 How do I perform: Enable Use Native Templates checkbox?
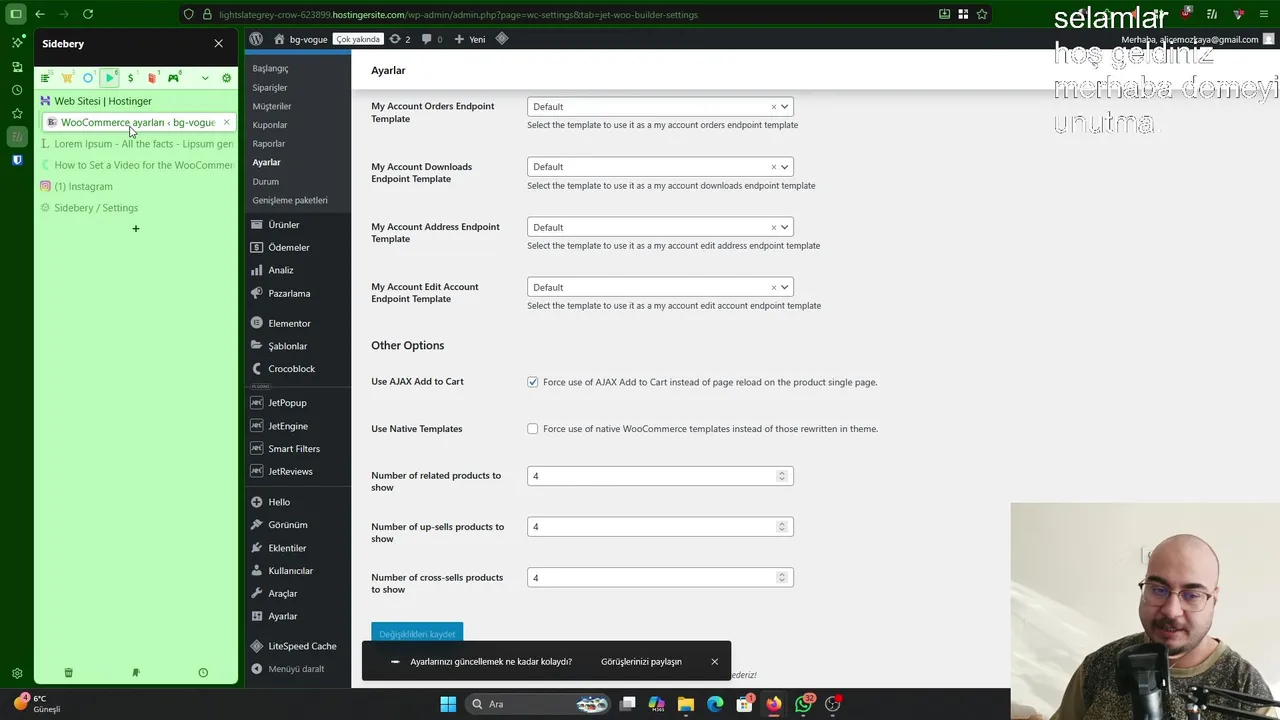pyautogui.click(x=533, y=429)
